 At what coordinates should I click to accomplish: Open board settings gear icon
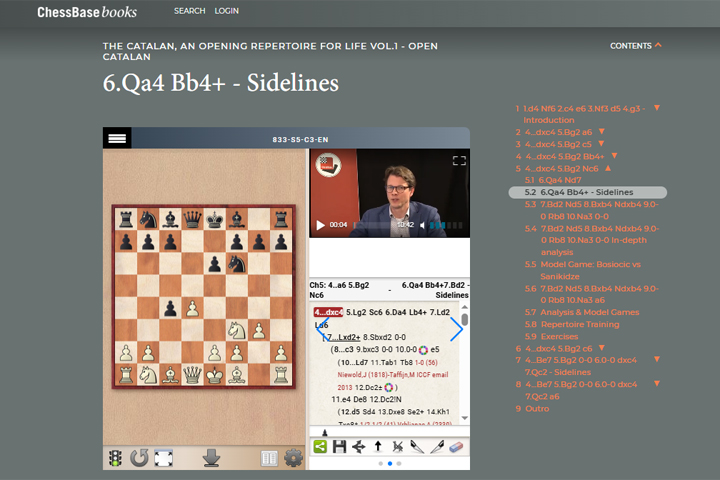click(x=293, y=458)
